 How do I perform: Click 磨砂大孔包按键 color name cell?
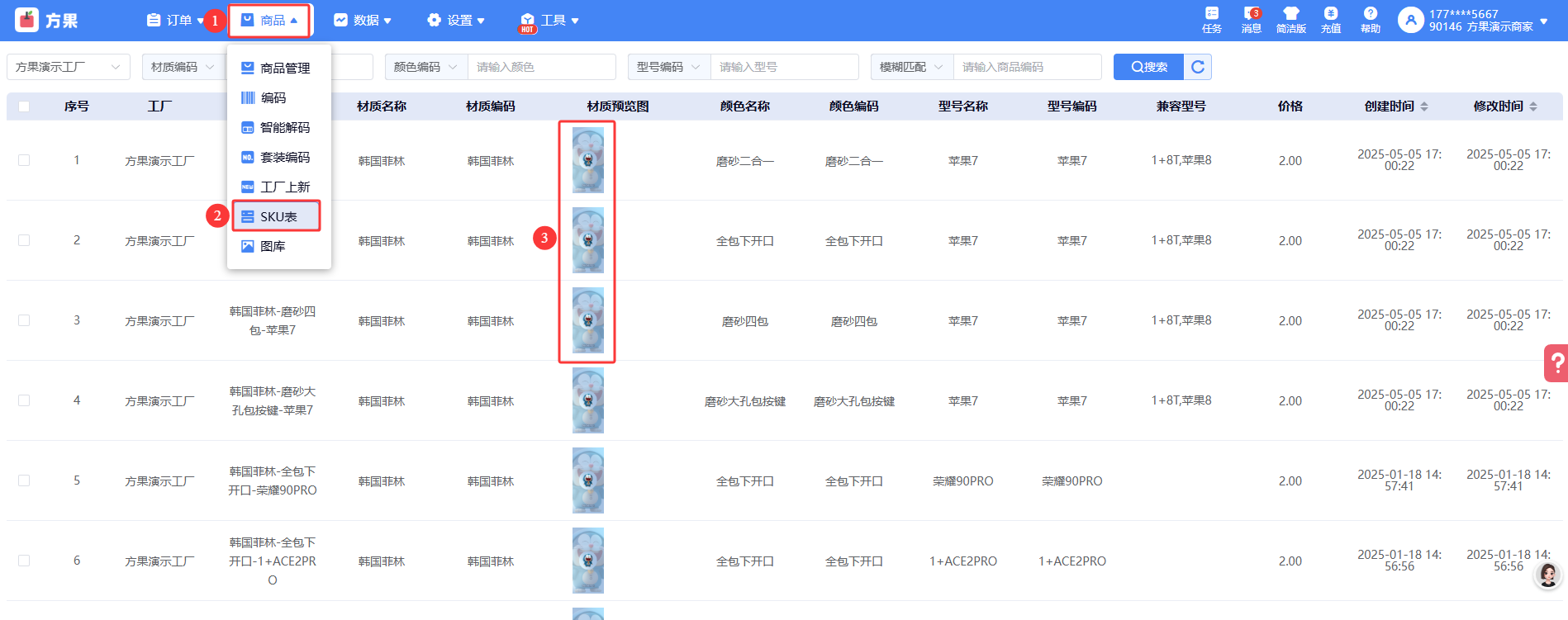(x=745, y=401)
